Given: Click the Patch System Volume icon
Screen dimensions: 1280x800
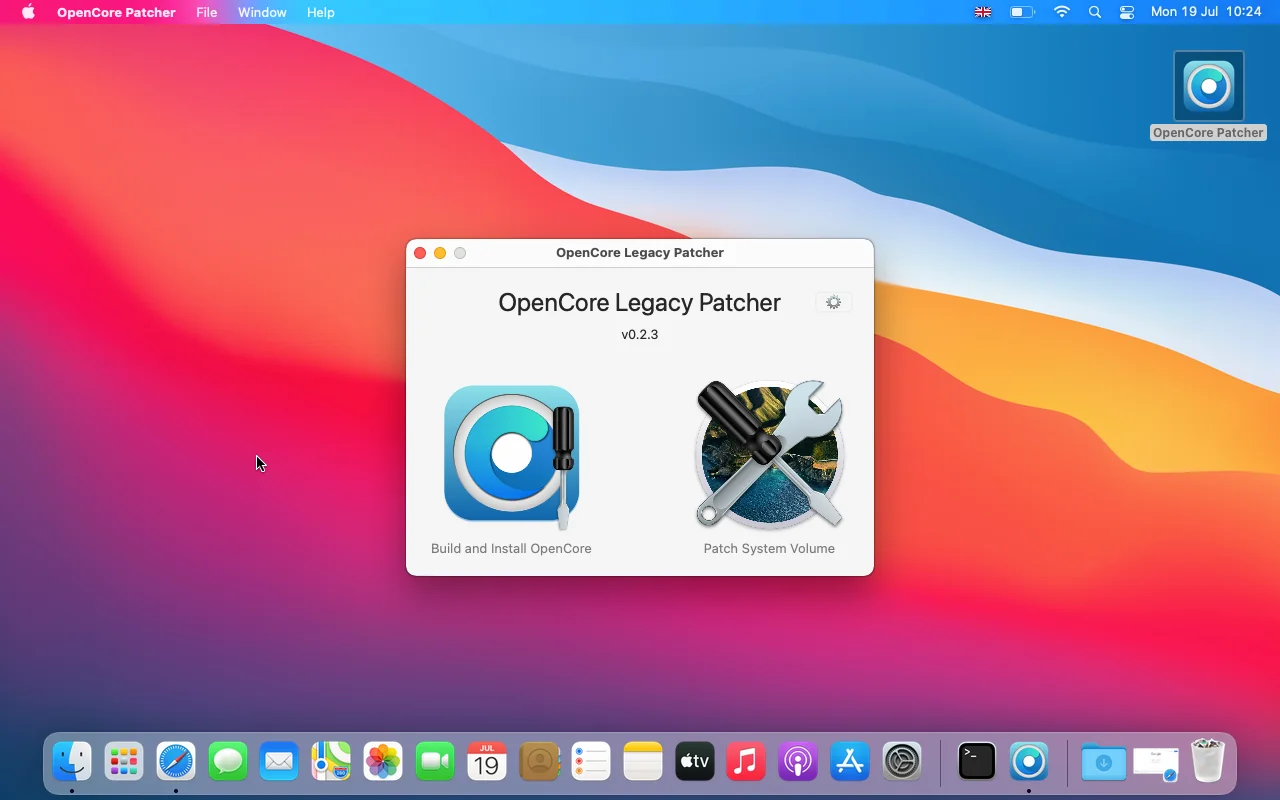Looking at the screenshot, I should pos(769,456).
